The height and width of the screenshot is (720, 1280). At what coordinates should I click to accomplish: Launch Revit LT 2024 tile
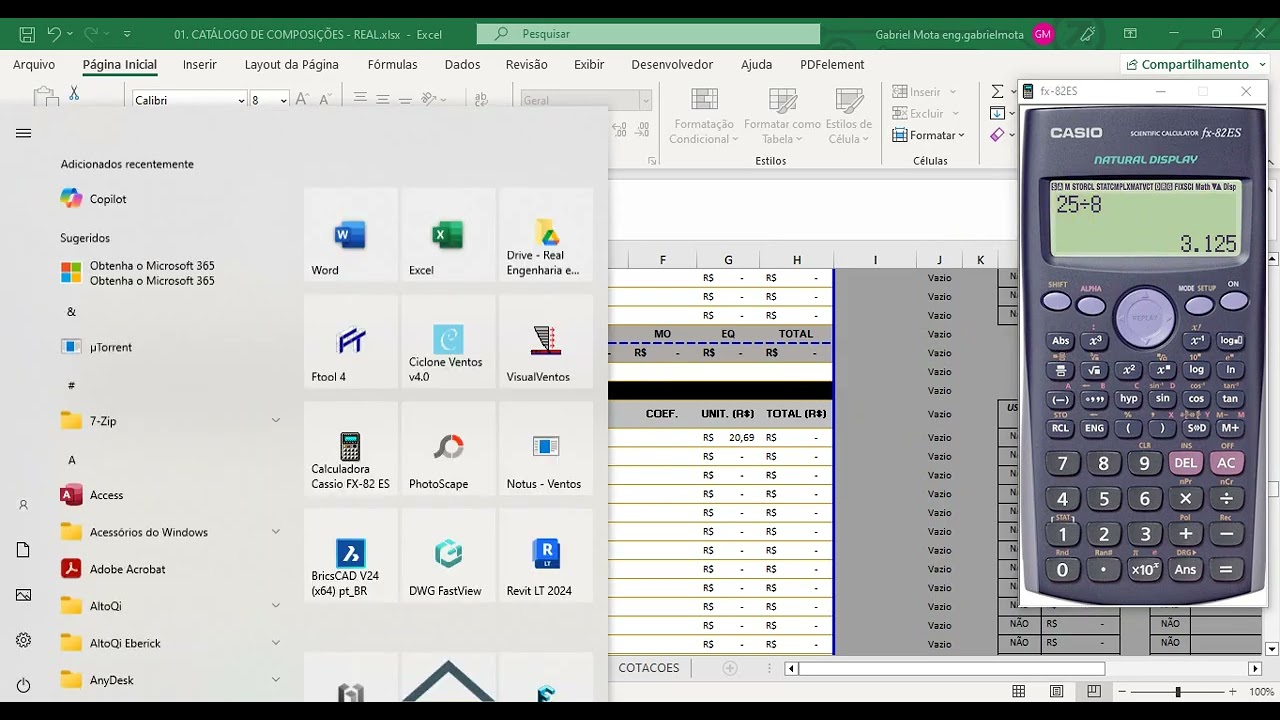click(545, 556)
